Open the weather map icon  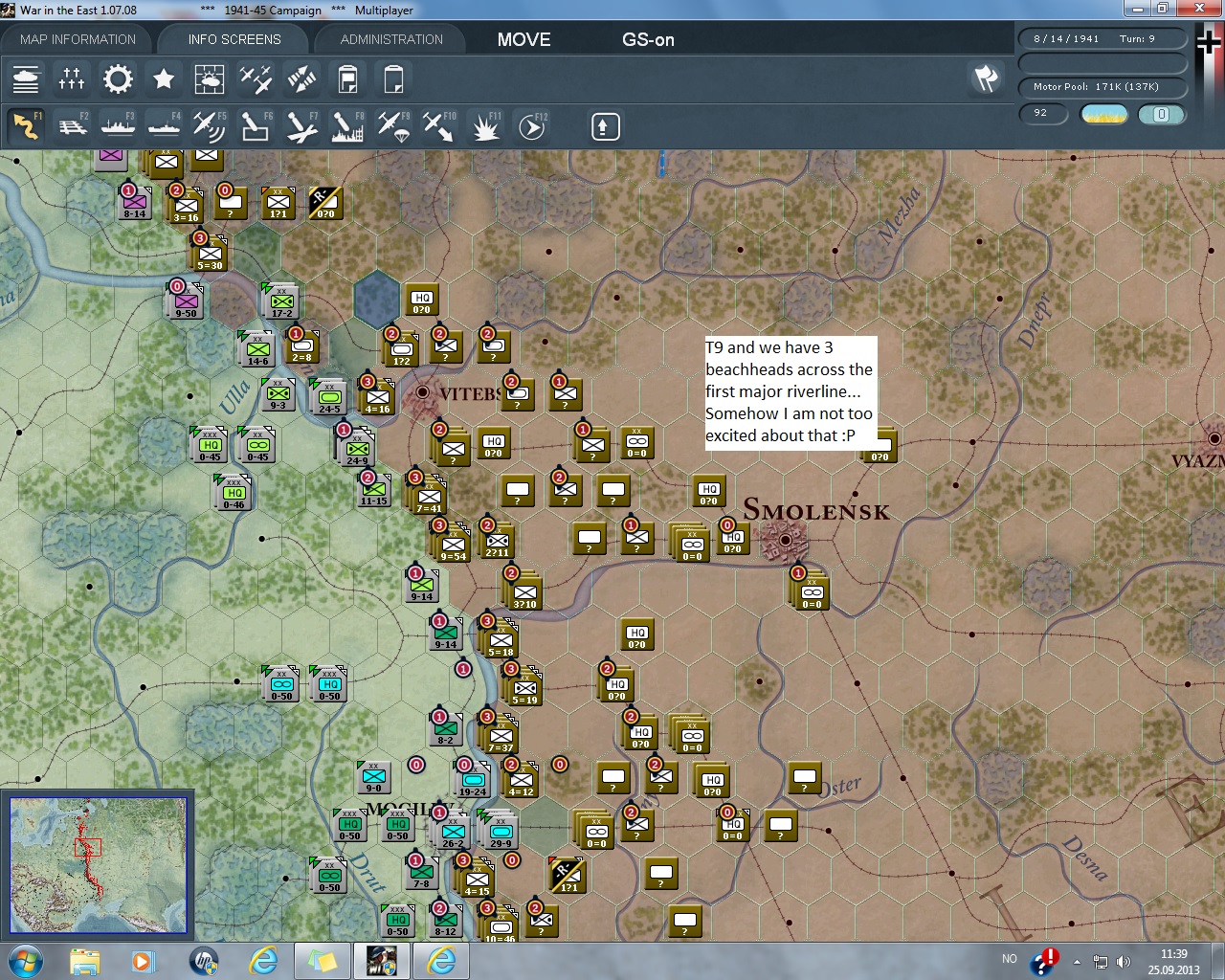coord(210,78)
